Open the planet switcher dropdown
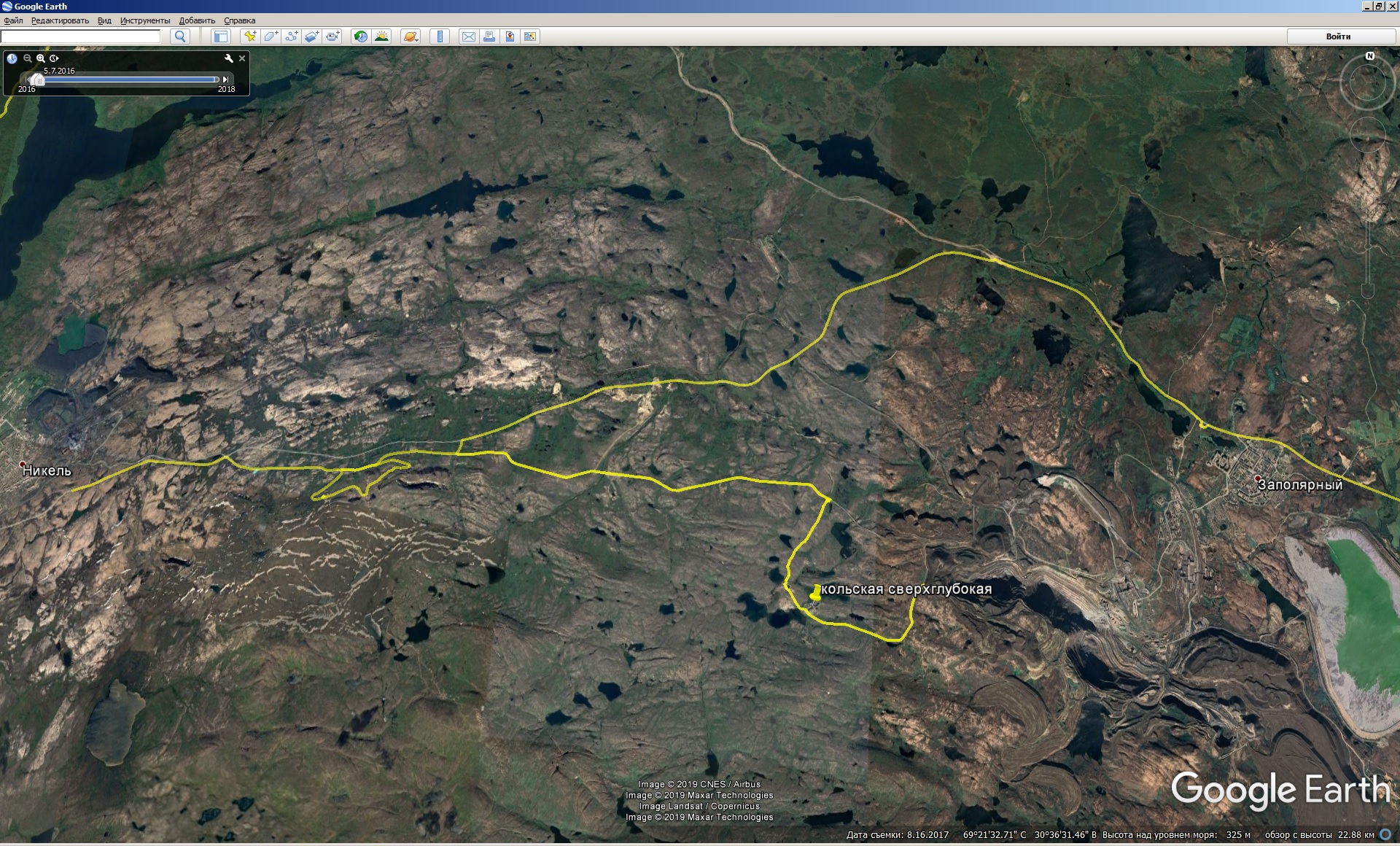The height and width of the screenshot is (846, 1400). [x=411, y=36]
